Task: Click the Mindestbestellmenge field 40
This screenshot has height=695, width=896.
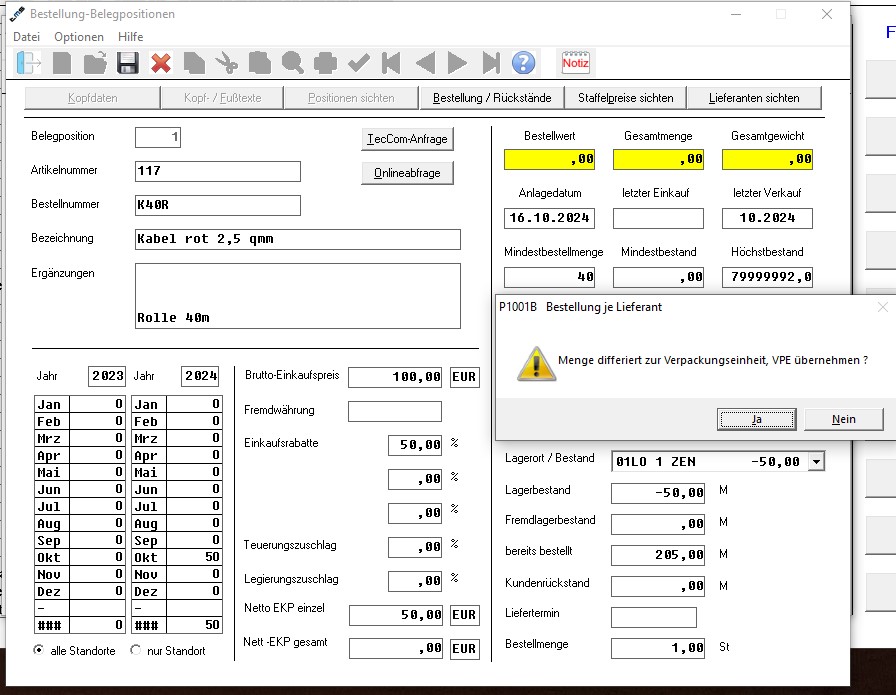Action: point(550,277)
